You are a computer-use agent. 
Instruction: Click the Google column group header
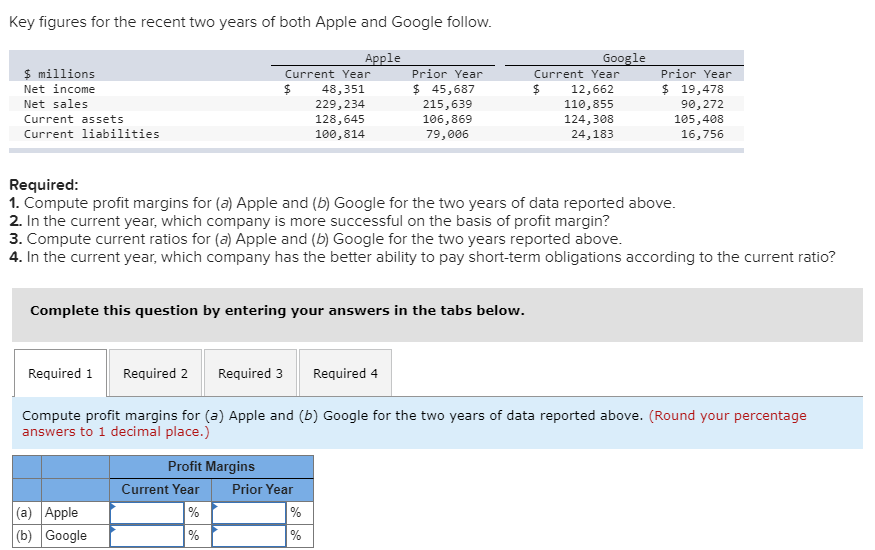[624, 59]
